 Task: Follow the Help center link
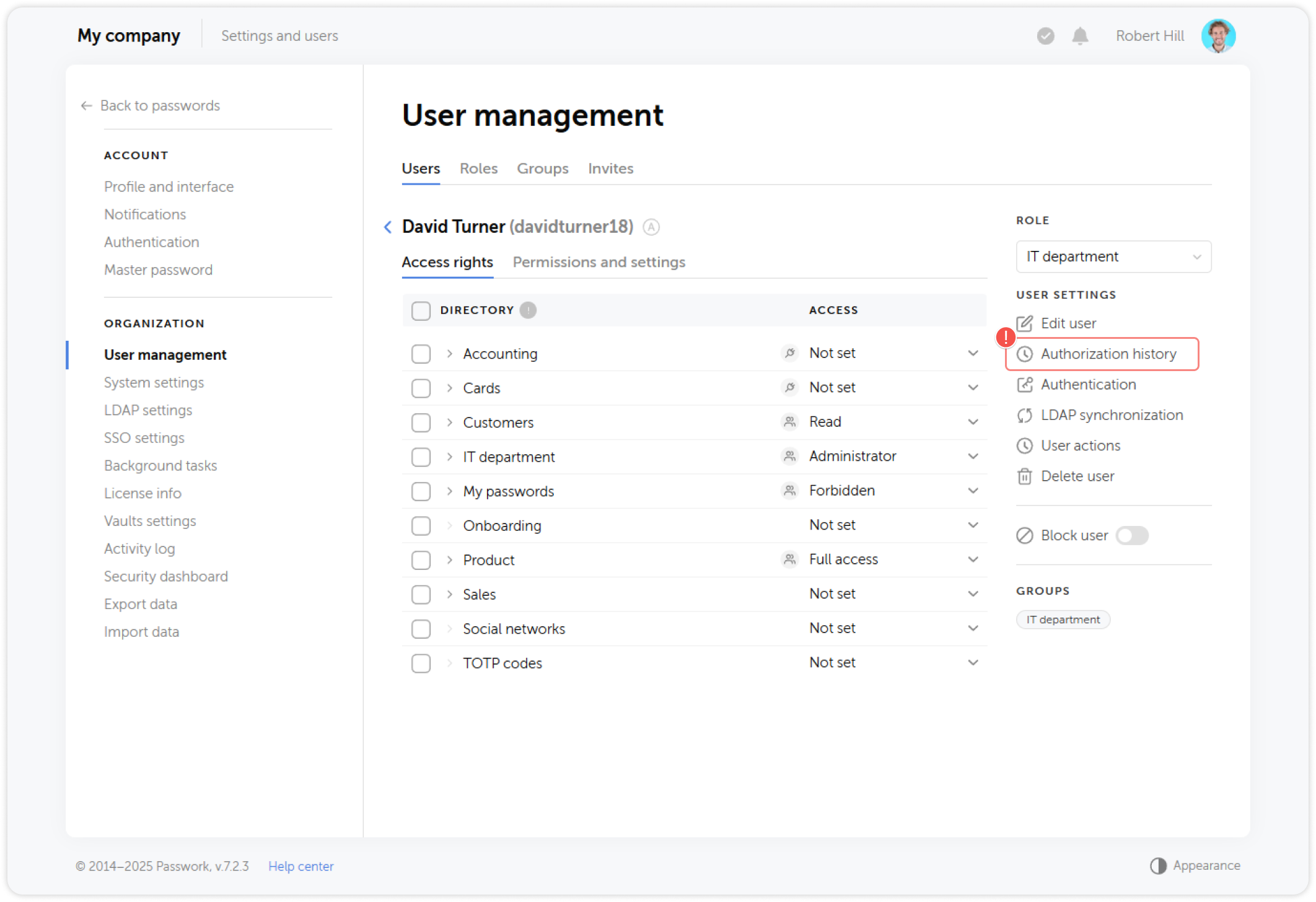[300, 865]
